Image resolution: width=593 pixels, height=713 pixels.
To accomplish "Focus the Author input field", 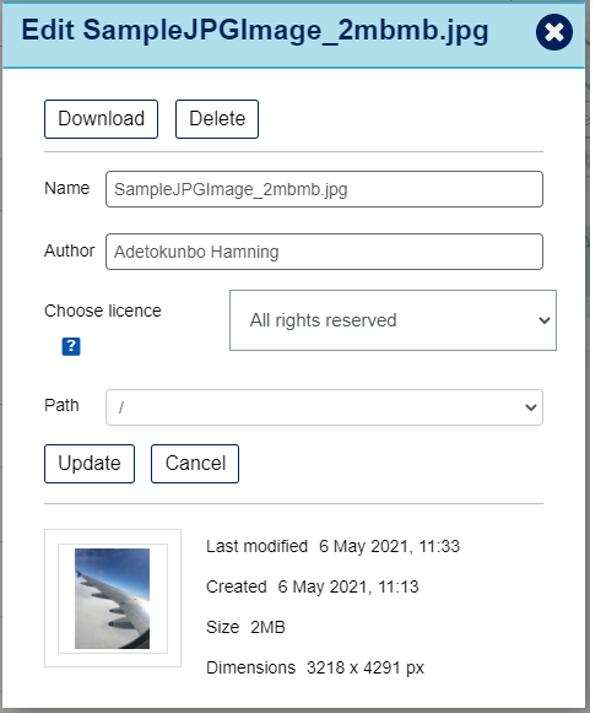I will pos(324,251).
